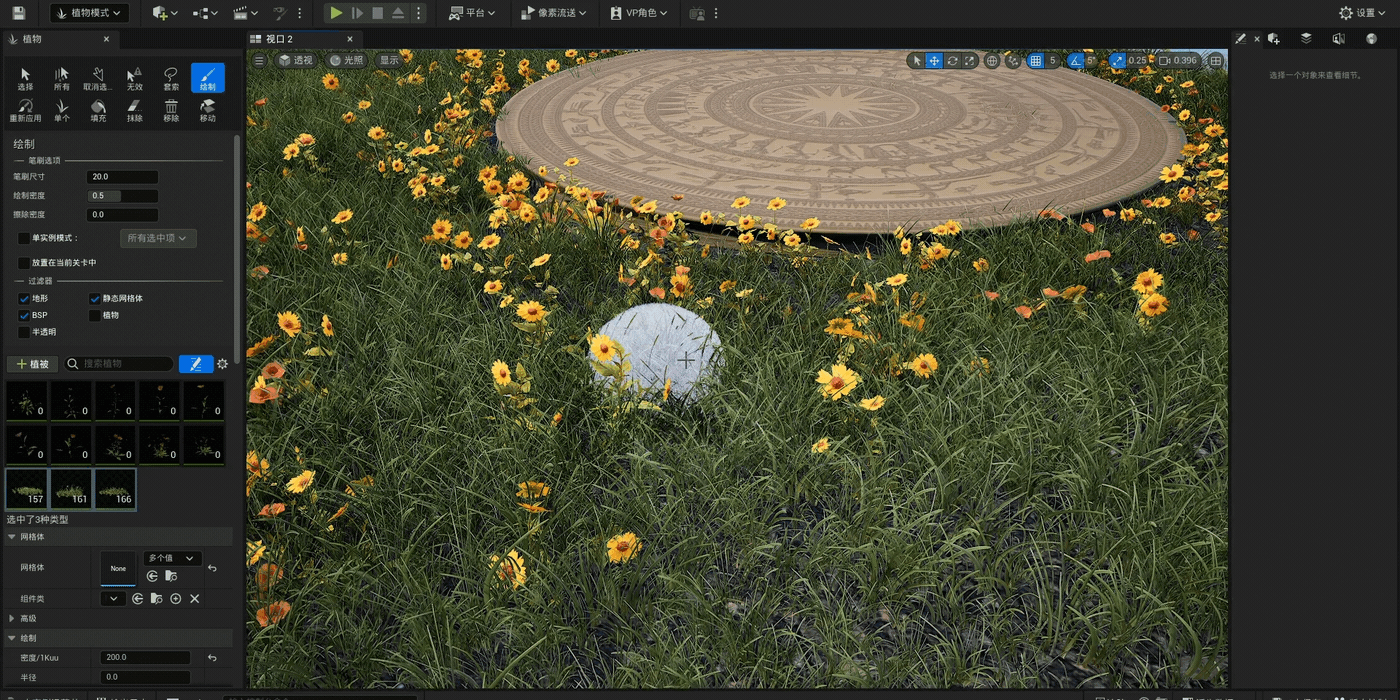This screenshot has height=700, width=1400.
Task: Choose the 套索 lasso tool
Action: (x=171, y=78)
